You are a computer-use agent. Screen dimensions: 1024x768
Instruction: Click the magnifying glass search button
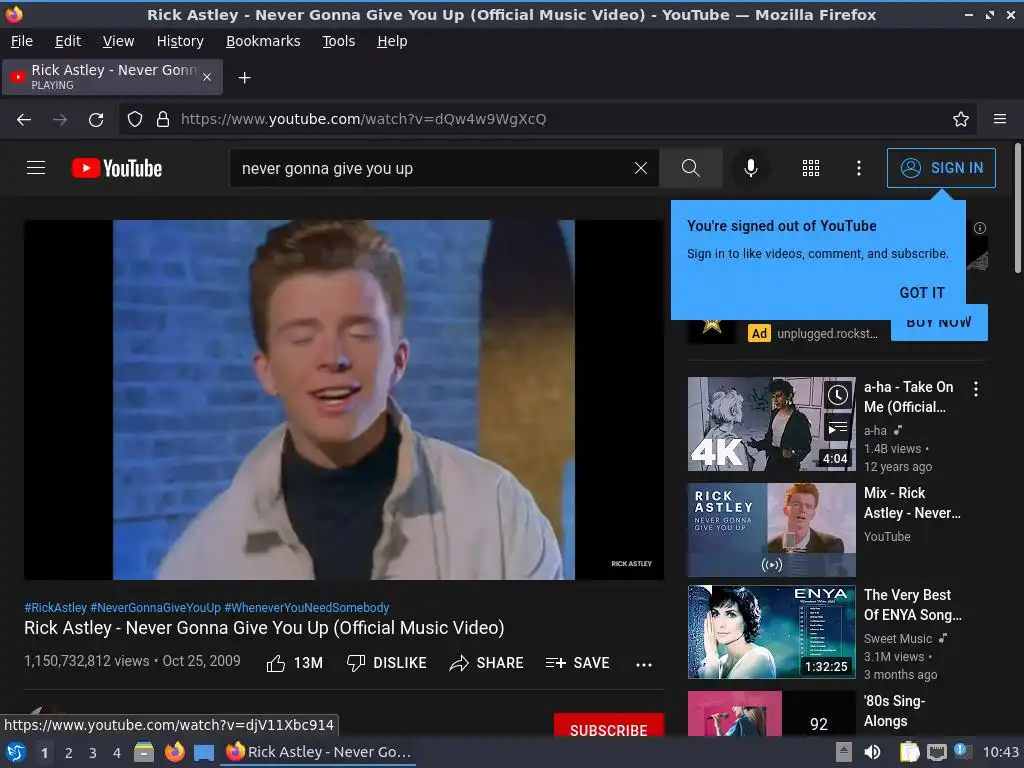pos(690,168)
